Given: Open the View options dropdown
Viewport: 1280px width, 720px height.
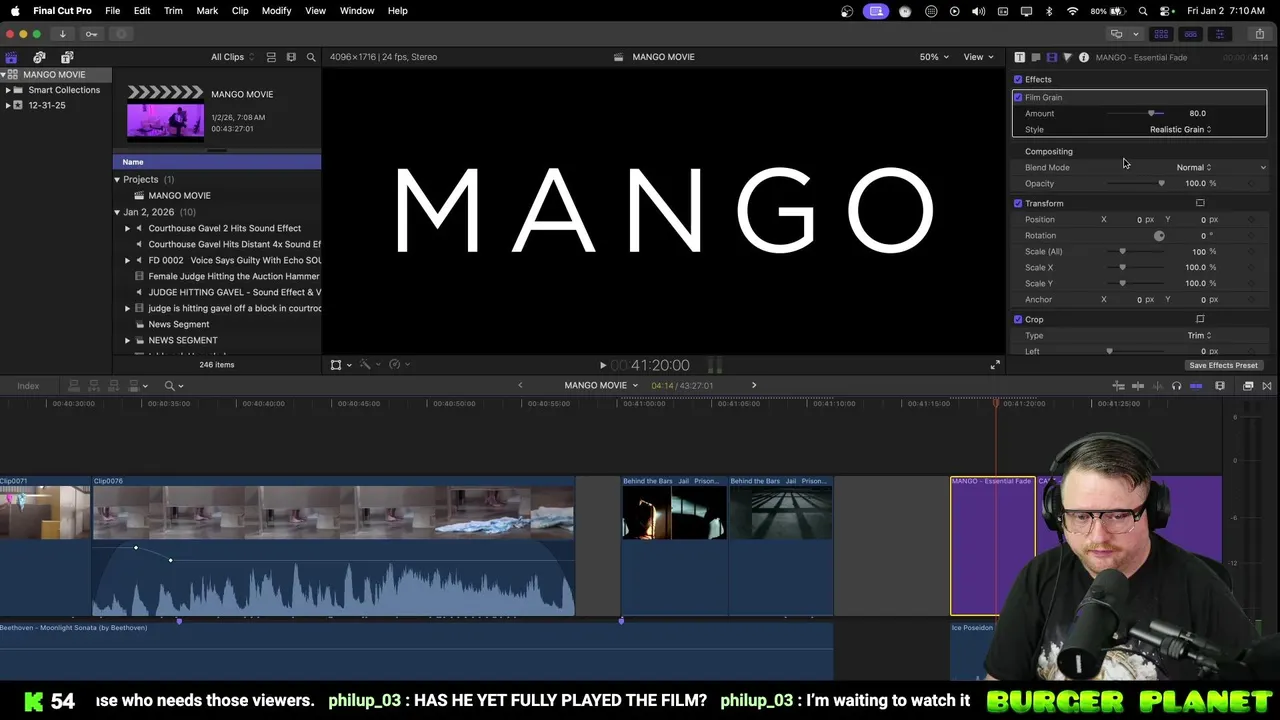Looking at the screenshot, I should pyautogui.click(x=977, y=57).
